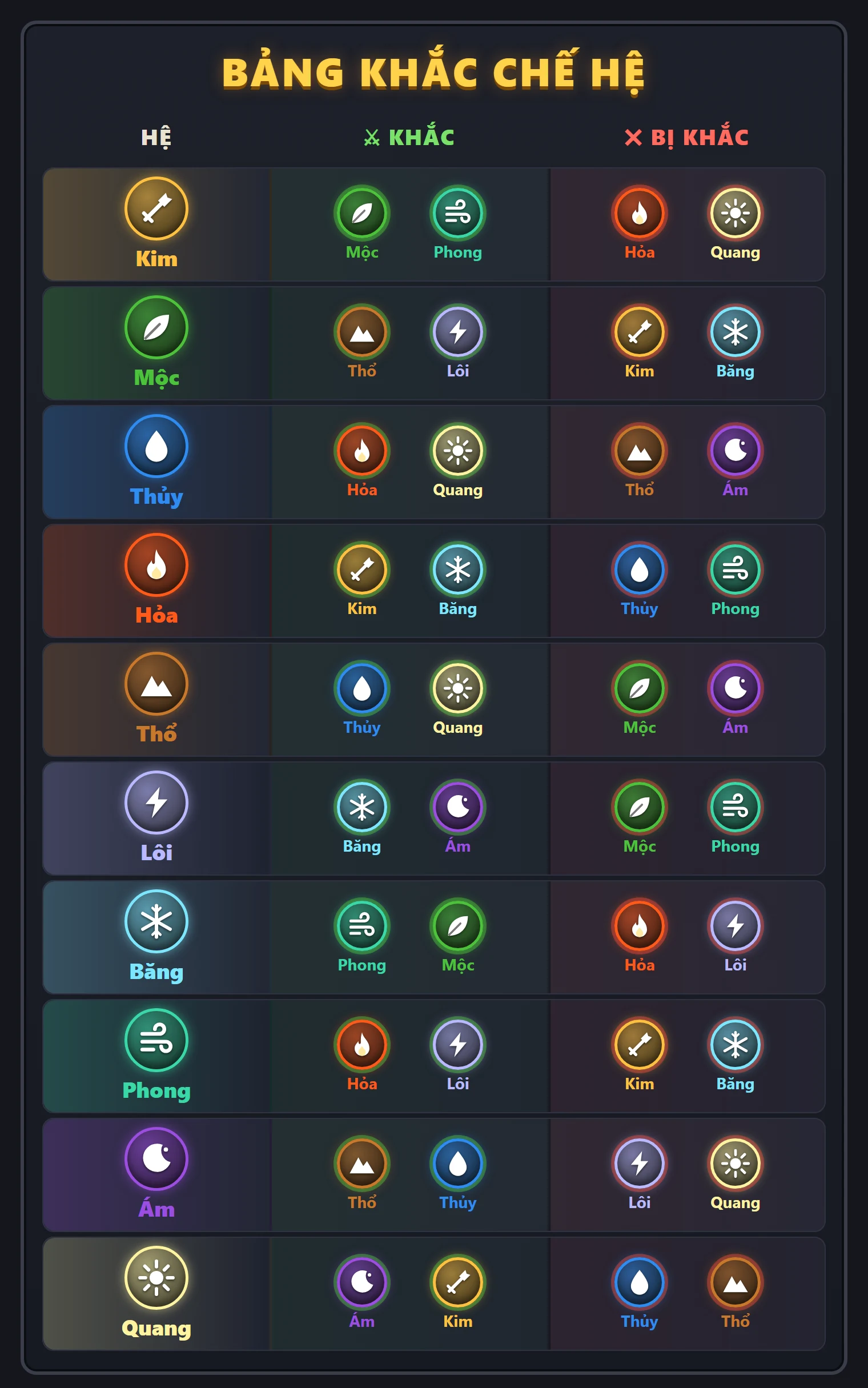Click Mộc icon in Lôi row Bị Khắc column

(639, 807)
